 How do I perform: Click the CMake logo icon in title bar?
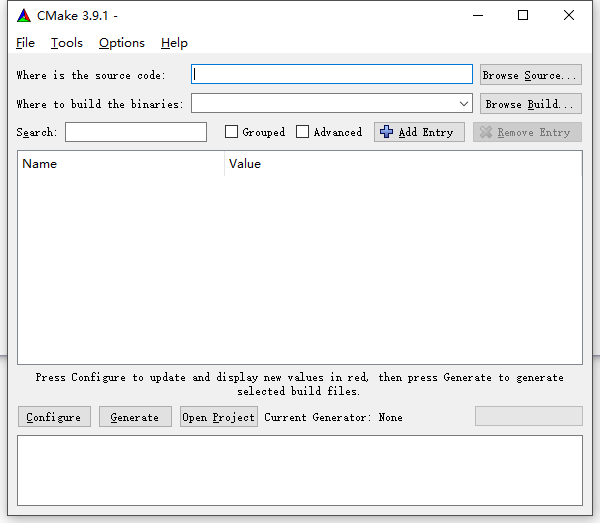click(24, 15)
